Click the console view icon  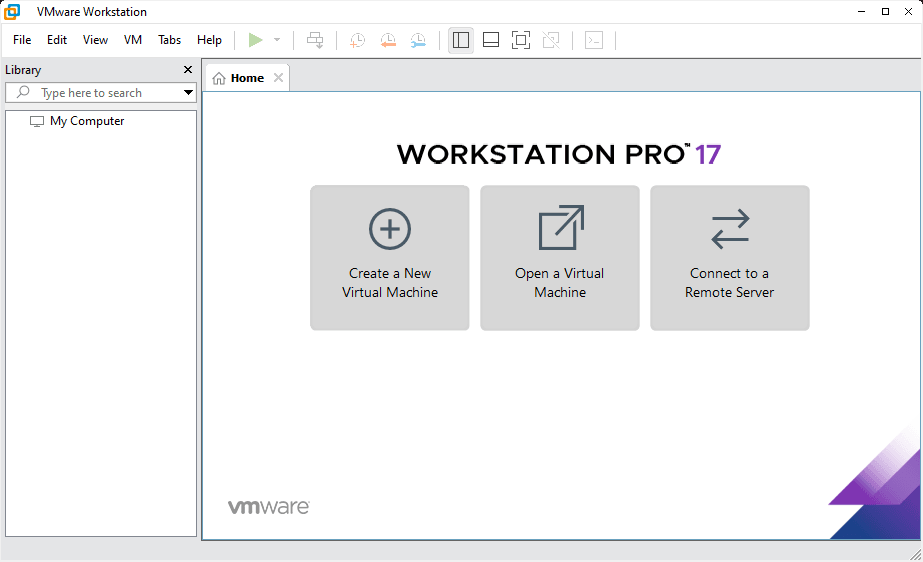(x=594, y=40)
